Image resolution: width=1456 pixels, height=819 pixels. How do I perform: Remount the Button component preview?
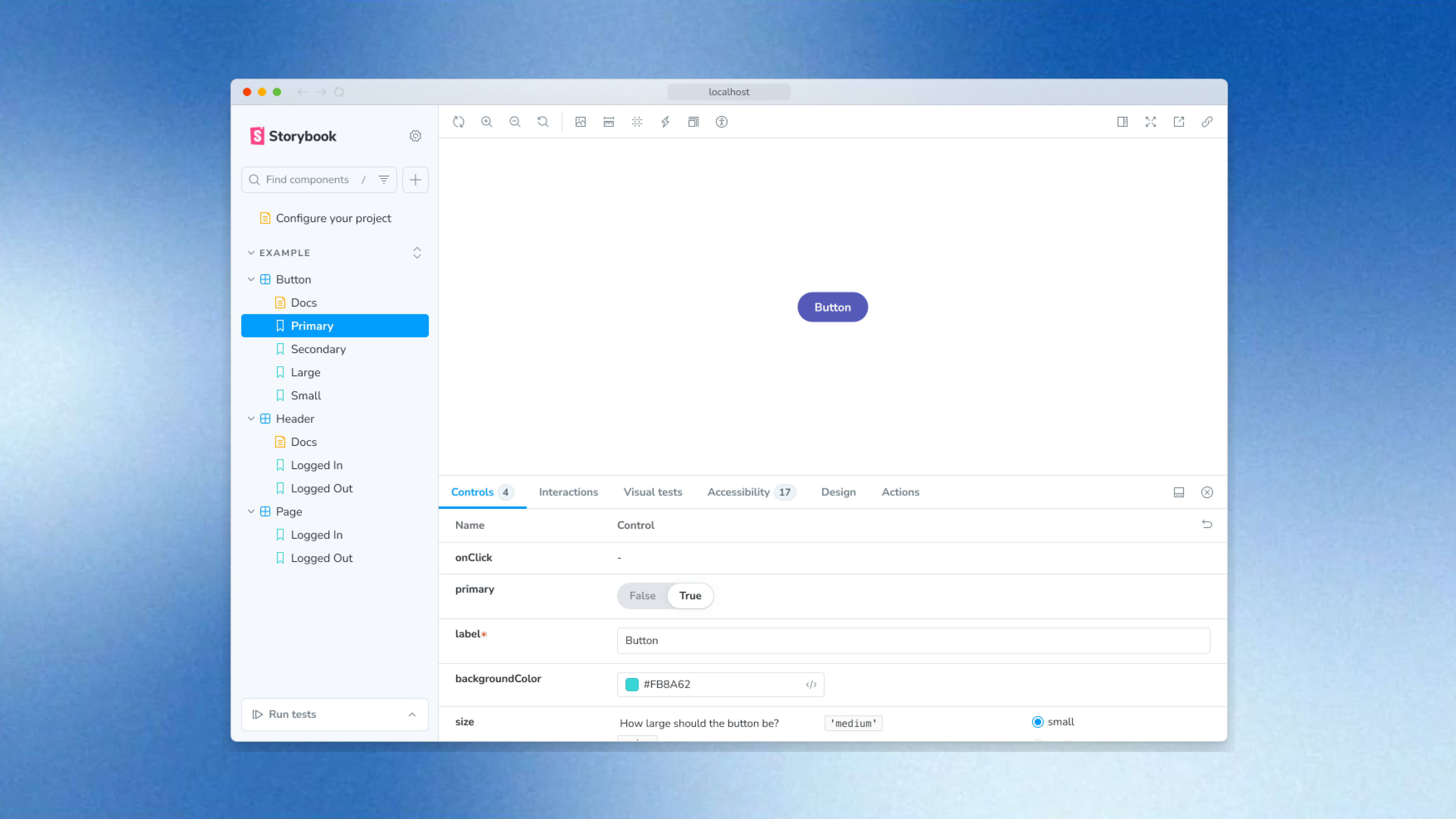coord(458,121)
